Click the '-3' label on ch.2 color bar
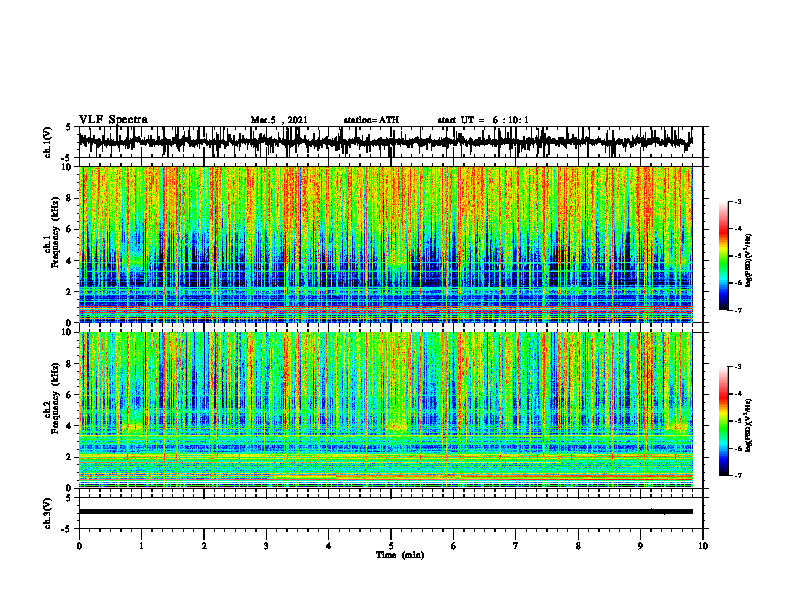Viewport: 792px width, 612px height. point(737,367)
